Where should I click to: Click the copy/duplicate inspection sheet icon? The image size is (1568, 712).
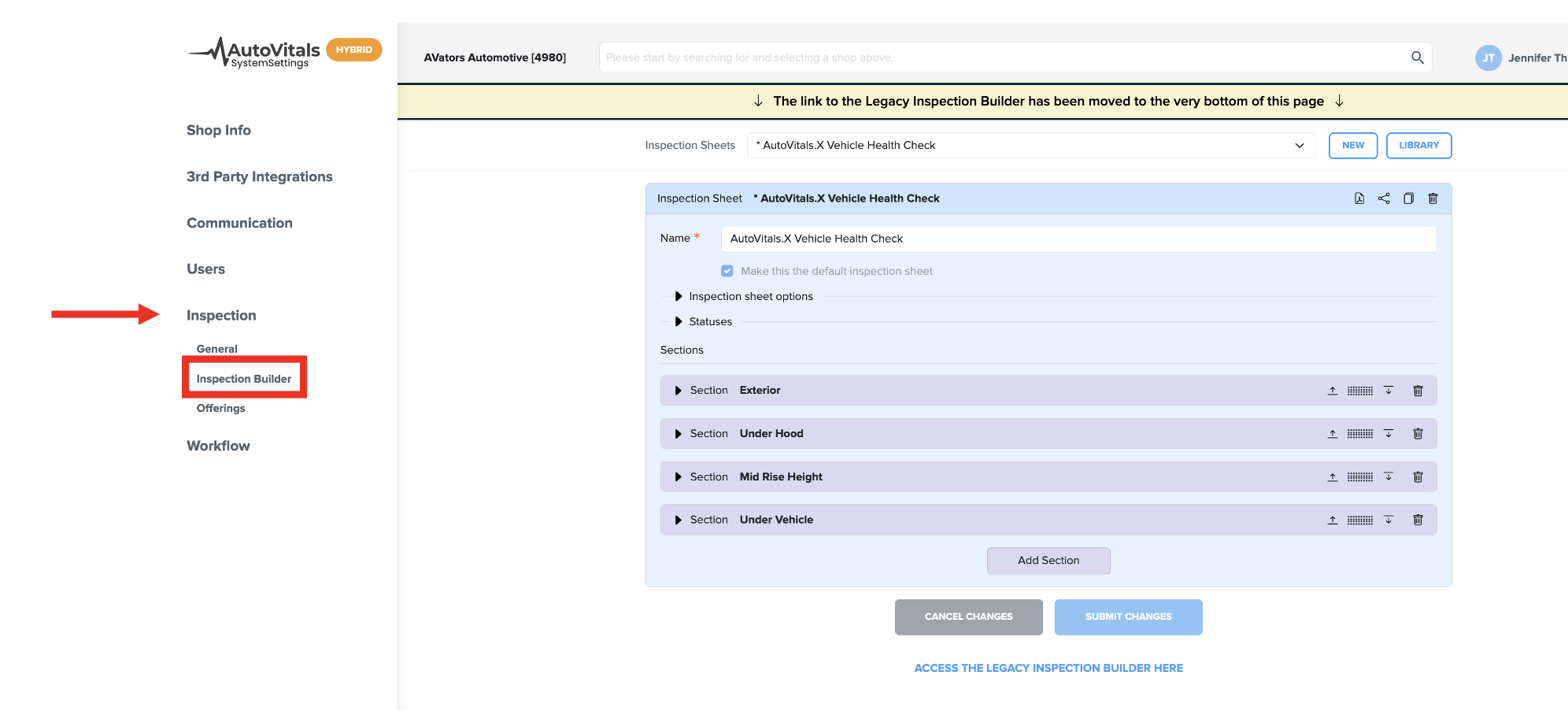click(x=1408, y=198)
